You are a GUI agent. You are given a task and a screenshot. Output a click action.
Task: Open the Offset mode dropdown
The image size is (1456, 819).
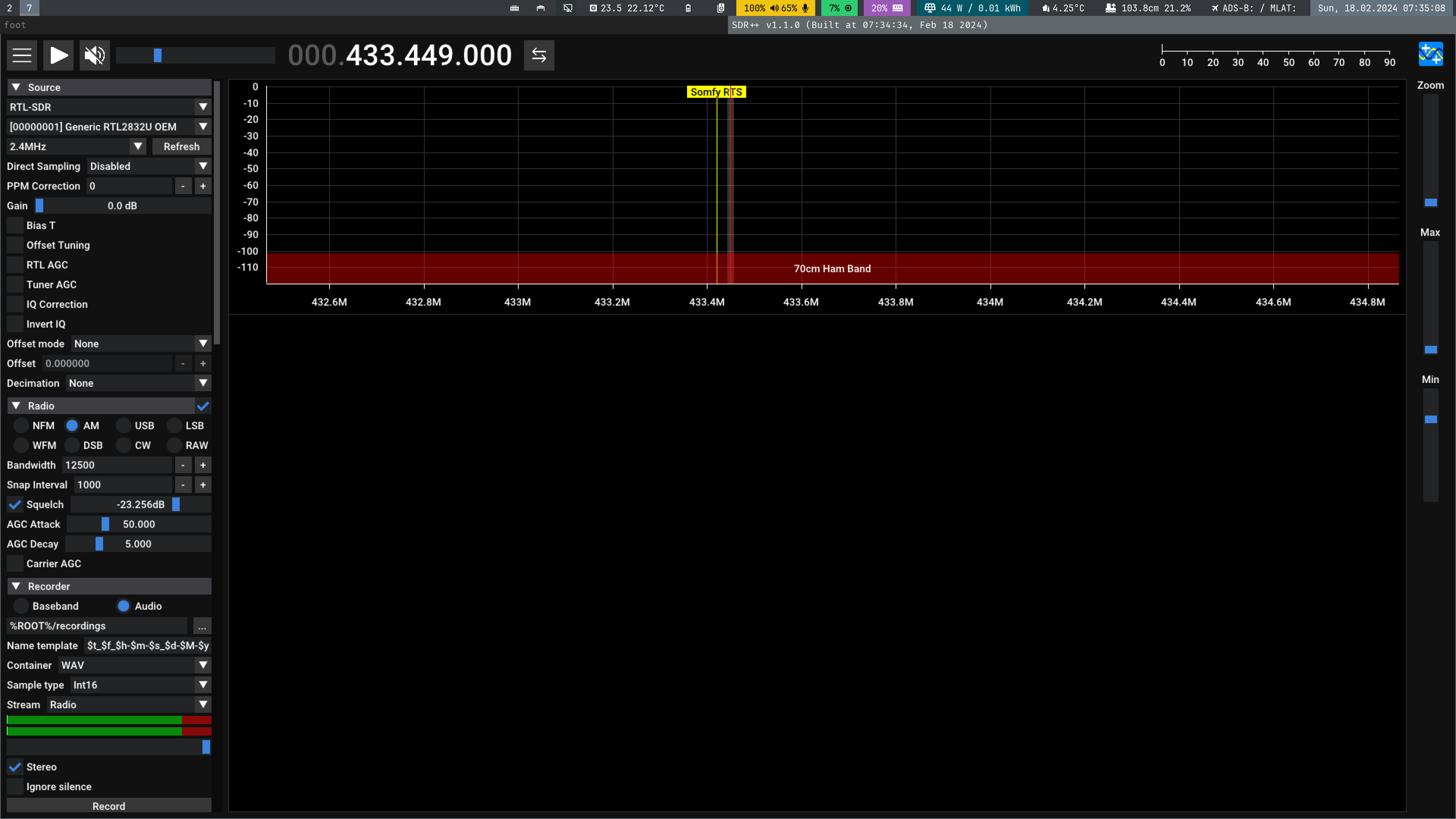pos(141,344)
